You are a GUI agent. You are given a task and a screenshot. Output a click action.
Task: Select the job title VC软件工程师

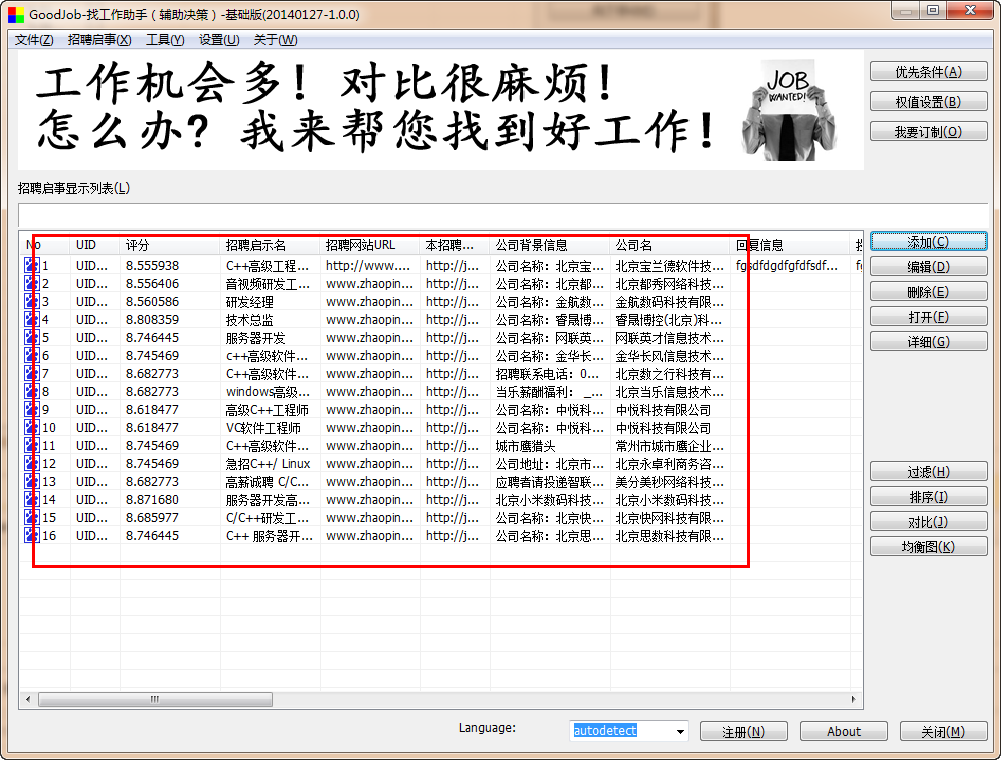(263, 427)
